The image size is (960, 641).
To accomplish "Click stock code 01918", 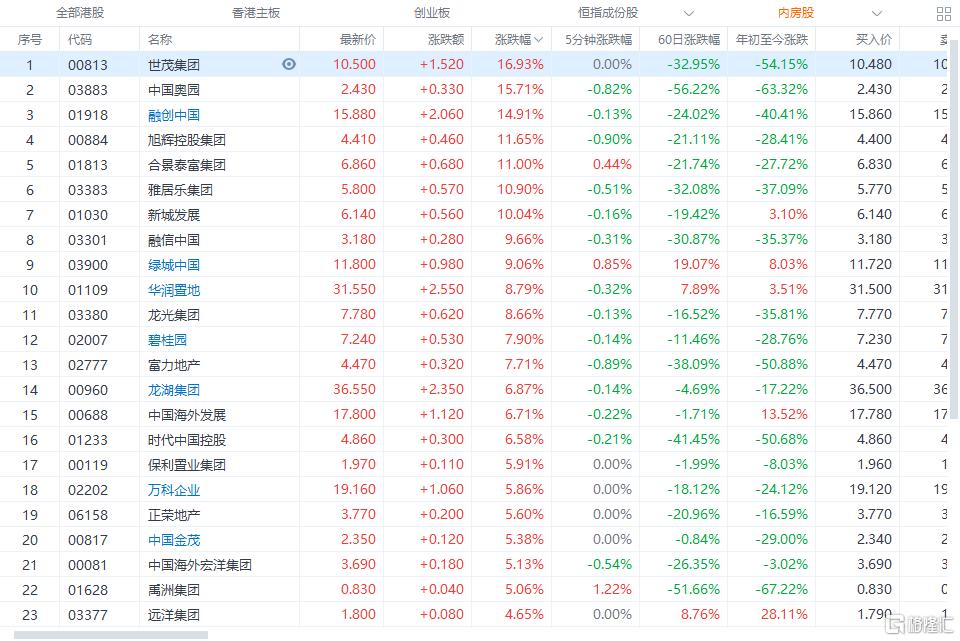I will (88, 115).
